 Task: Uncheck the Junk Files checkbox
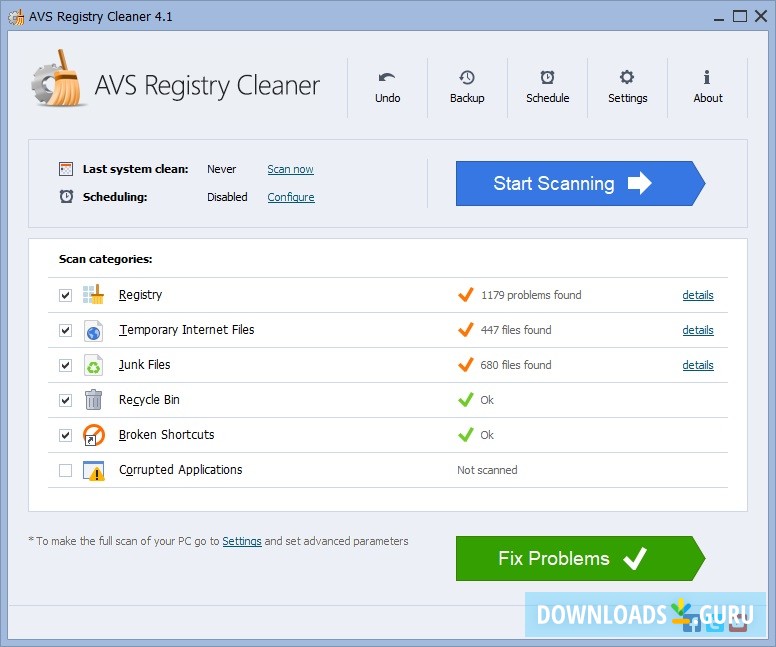[x=65, y=365]
